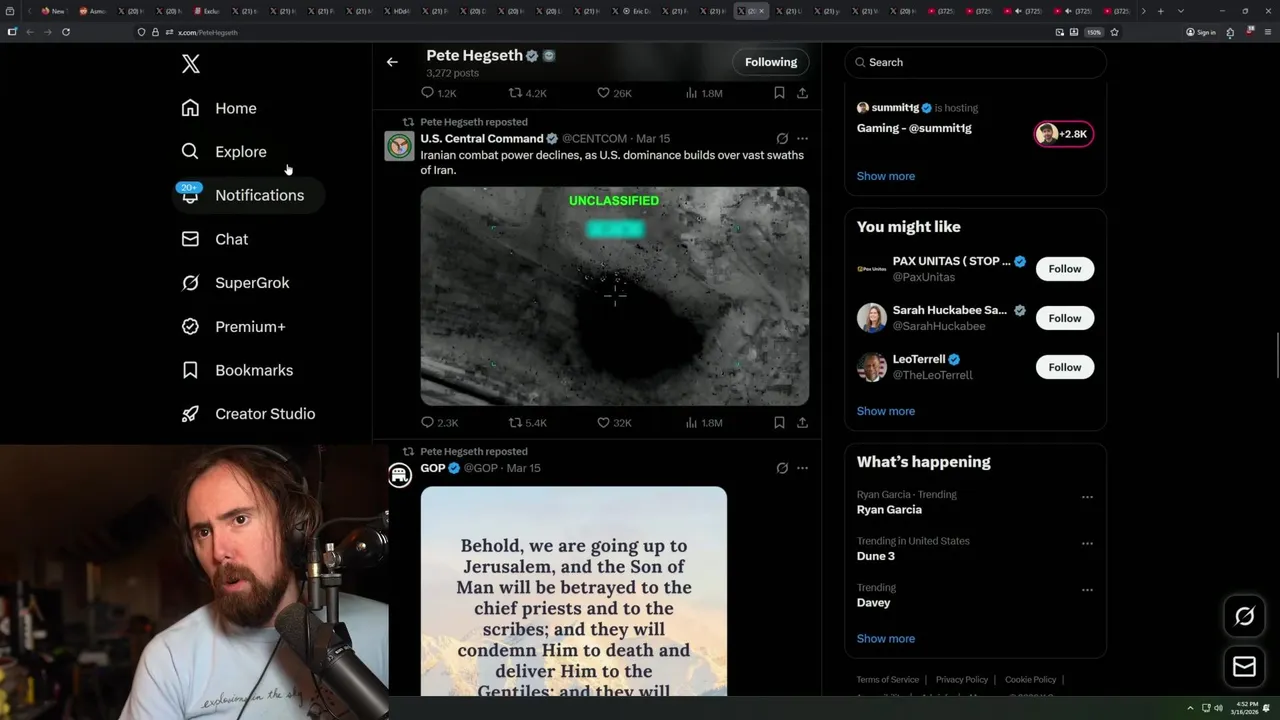Share the top post with 26K likes
Screen dimensions: 1280x720
(x=802, y=93)
